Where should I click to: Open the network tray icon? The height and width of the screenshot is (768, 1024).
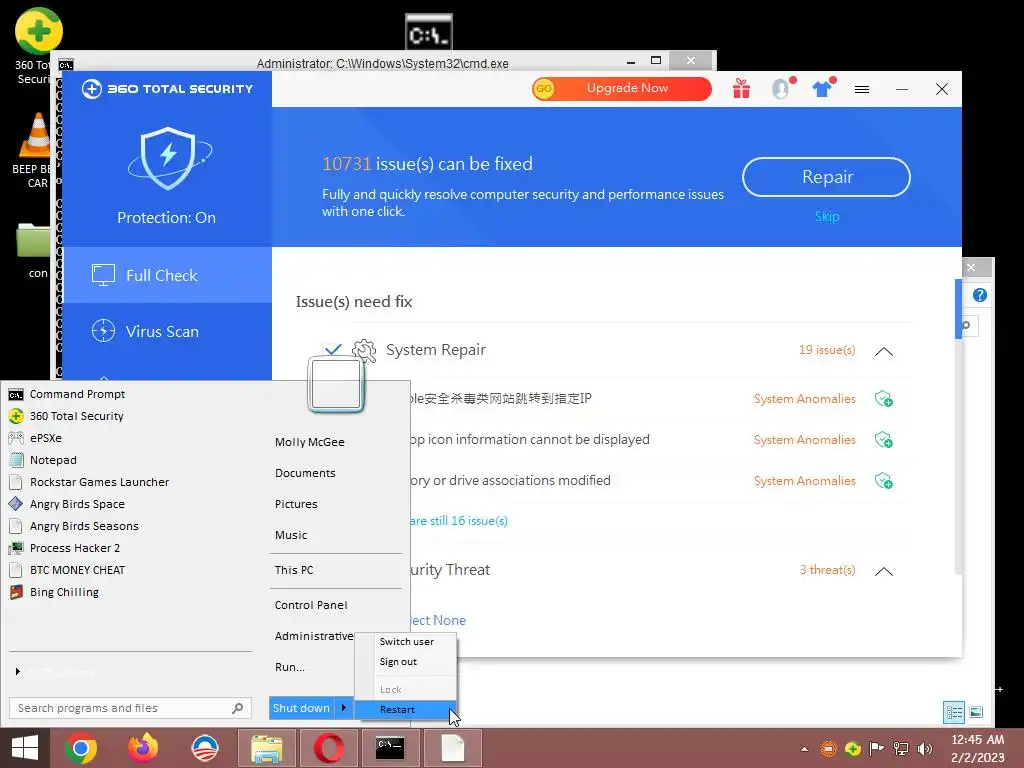tap(901, 749)
